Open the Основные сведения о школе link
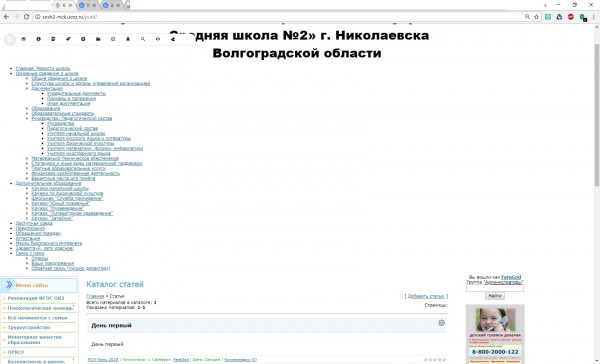Viewport: 600px width, 364px height. point(47,73)
